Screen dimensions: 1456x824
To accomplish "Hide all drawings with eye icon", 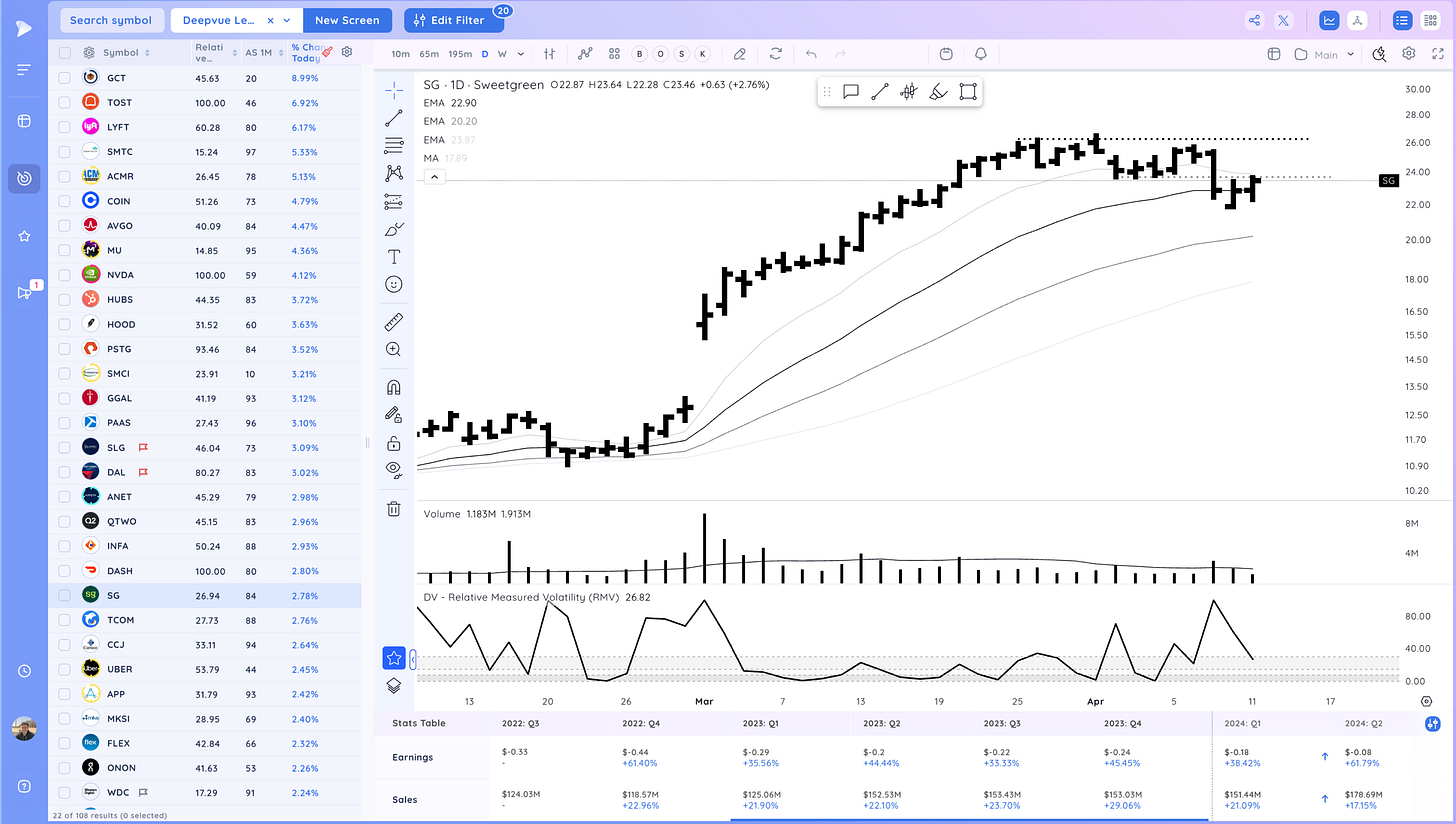I will [394, 470].
